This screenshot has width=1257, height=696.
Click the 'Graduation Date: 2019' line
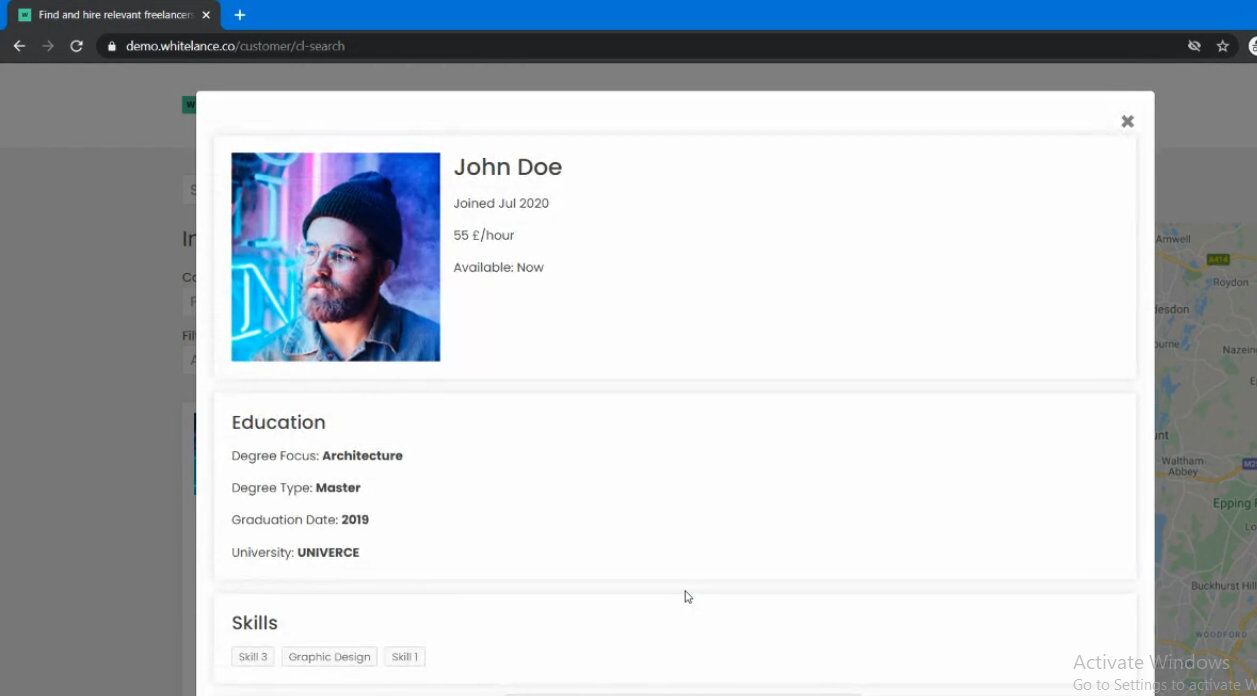(300, 520)
